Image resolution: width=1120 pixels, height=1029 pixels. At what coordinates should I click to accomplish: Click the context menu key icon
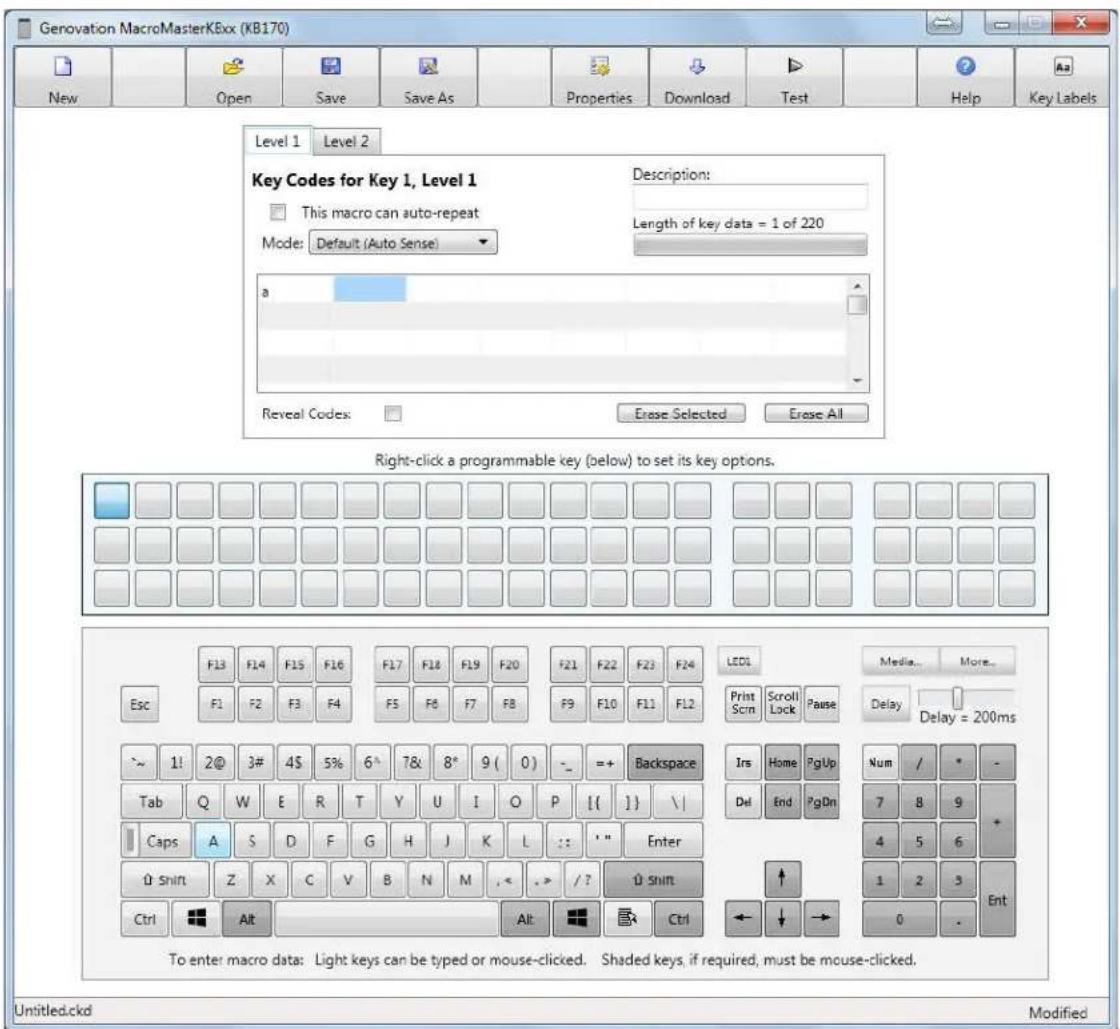pyautogui.click(x=626, y=918)
